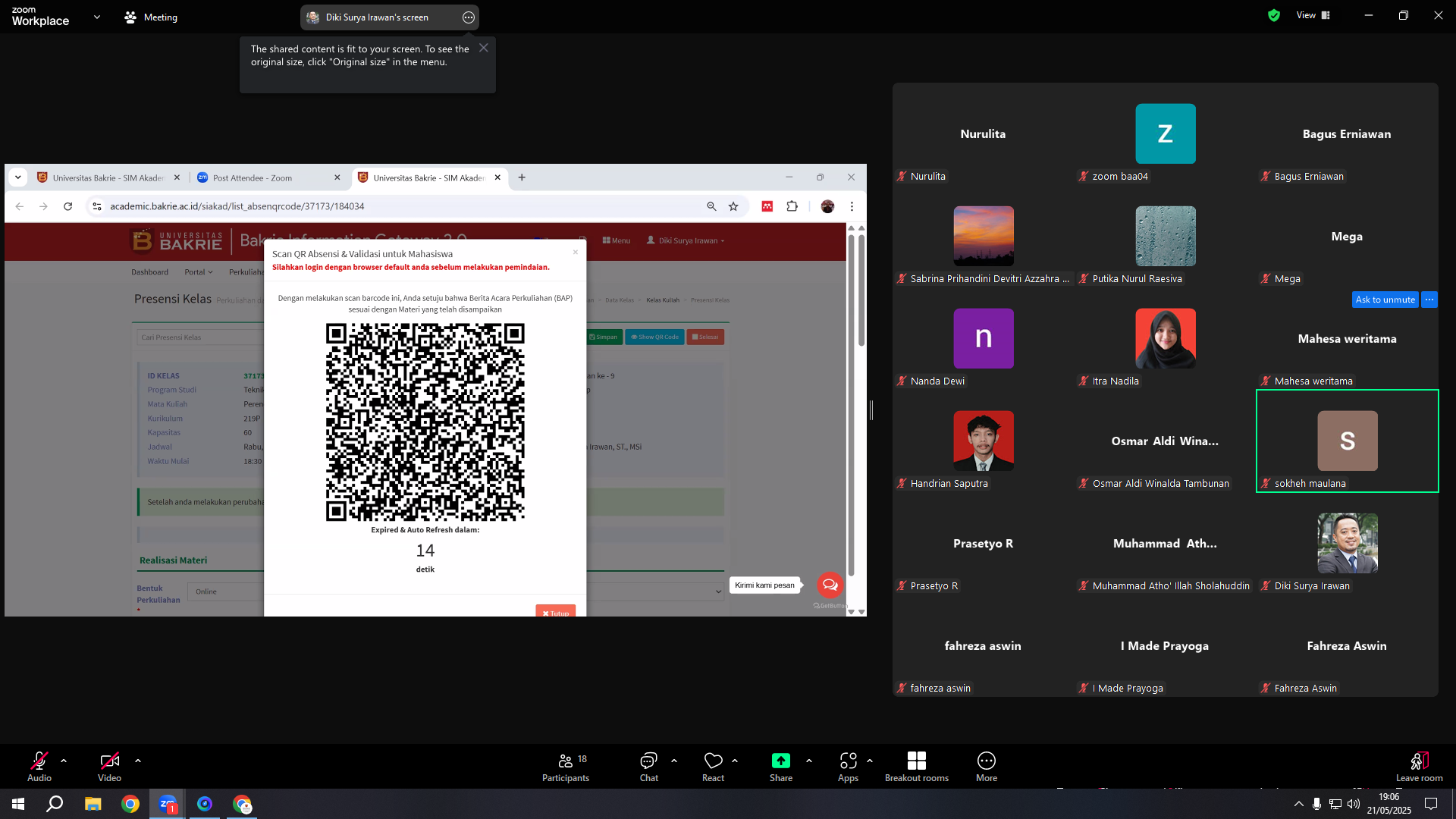The height and width of the screenshot is (819, 1456).
Task: Dismiss the shared content fit-to-screen tooltip
Action: tap(484, 48)
